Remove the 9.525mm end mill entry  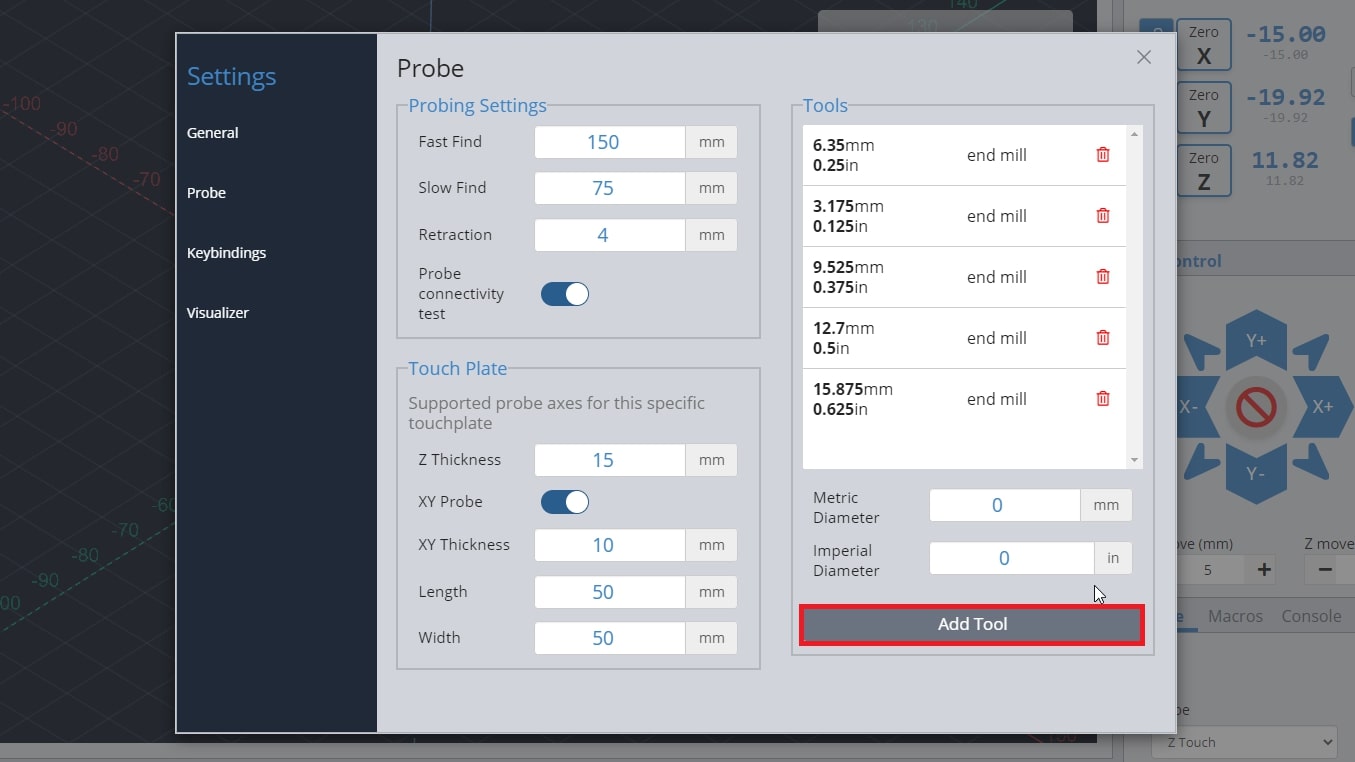coord(1103,277)
